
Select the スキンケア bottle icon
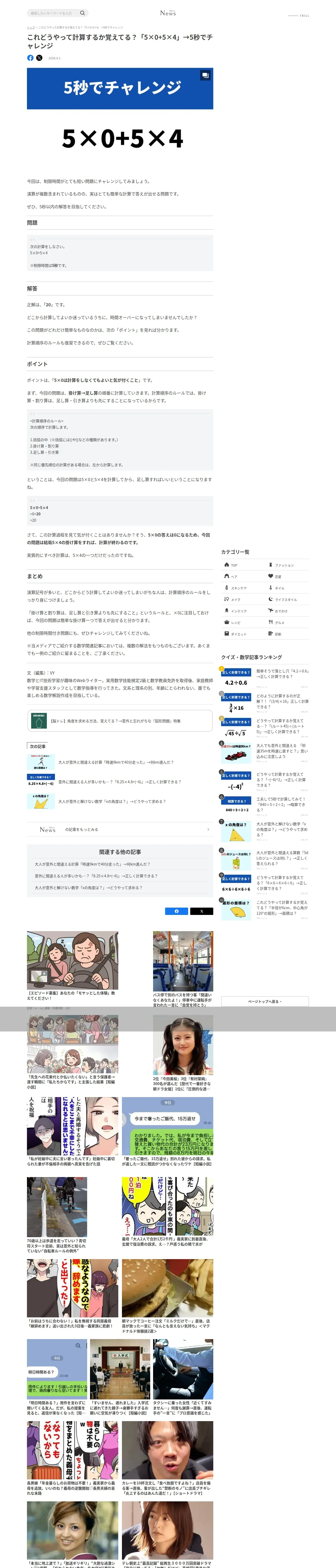[226, 588]
